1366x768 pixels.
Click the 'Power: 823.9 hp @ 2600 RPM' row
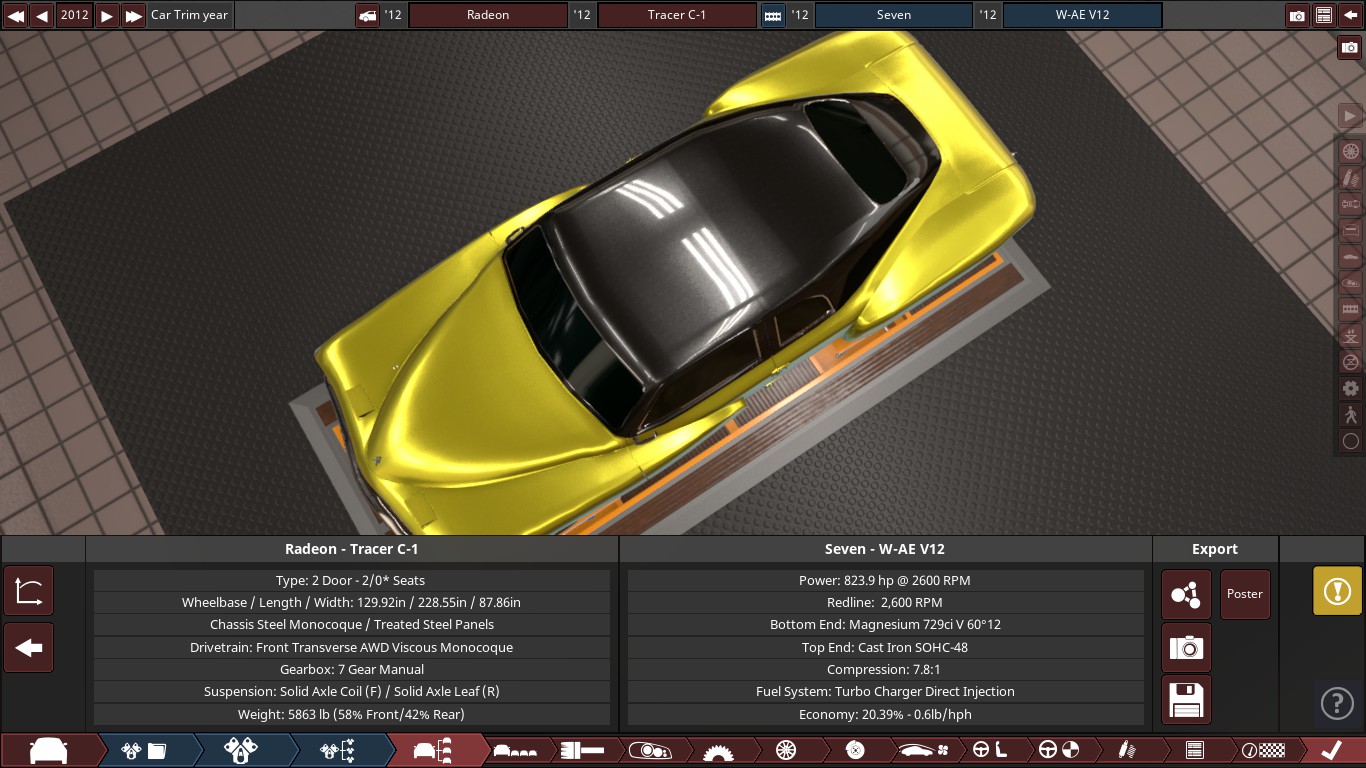pos(885,580)
